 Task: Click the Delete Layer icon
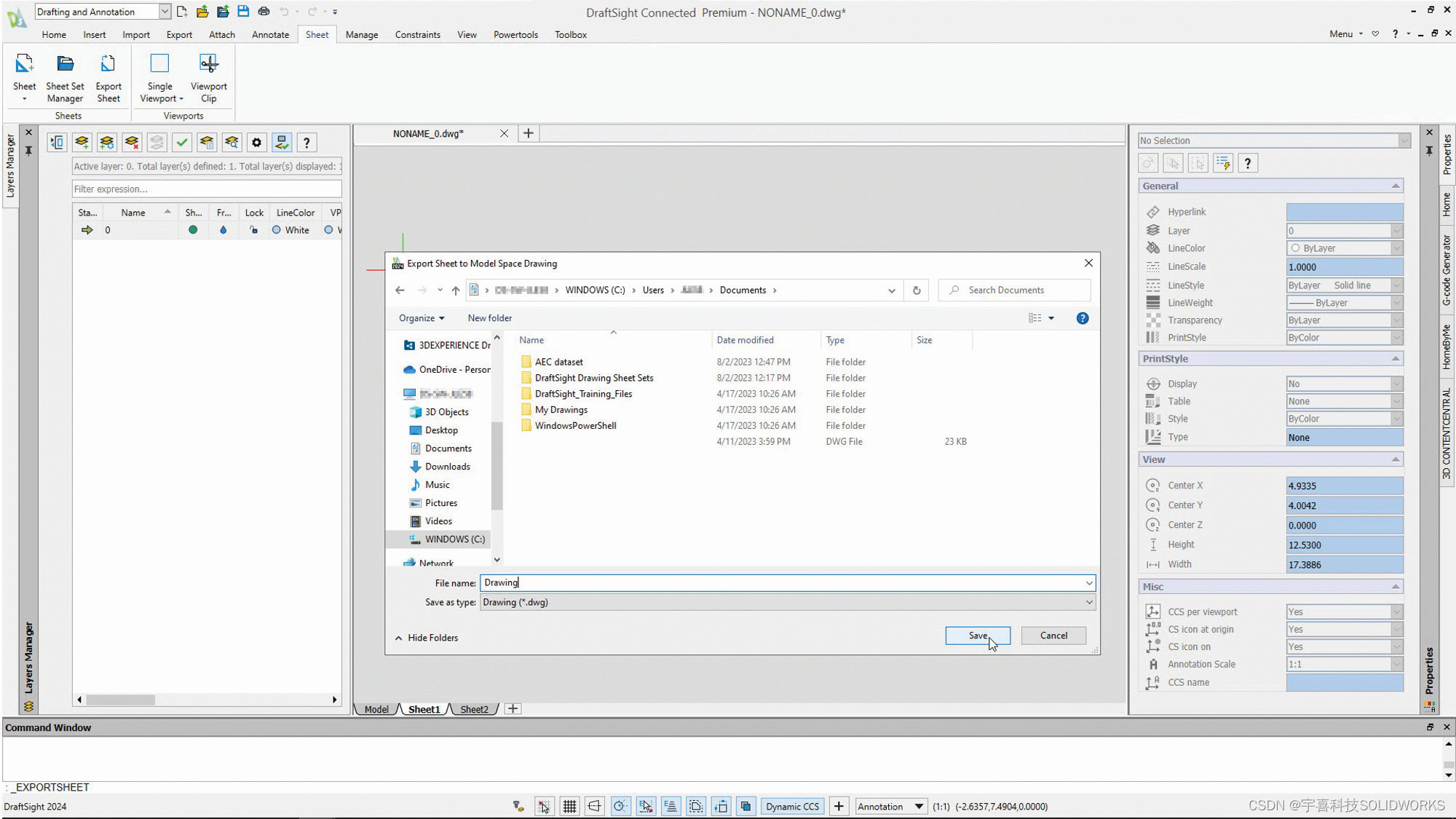(132, 143)
